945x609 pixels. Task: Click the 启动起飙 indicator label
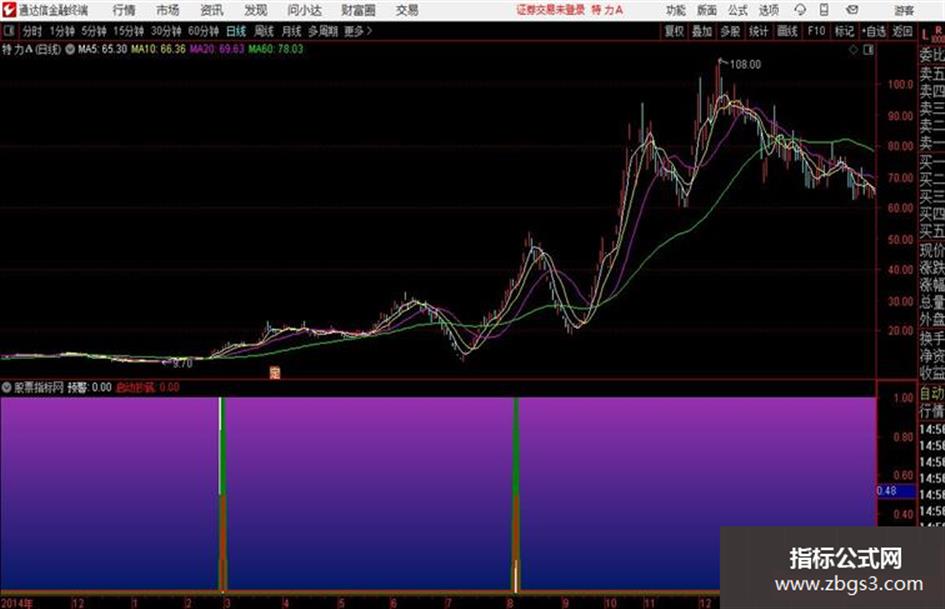click(x=135, y=387)
